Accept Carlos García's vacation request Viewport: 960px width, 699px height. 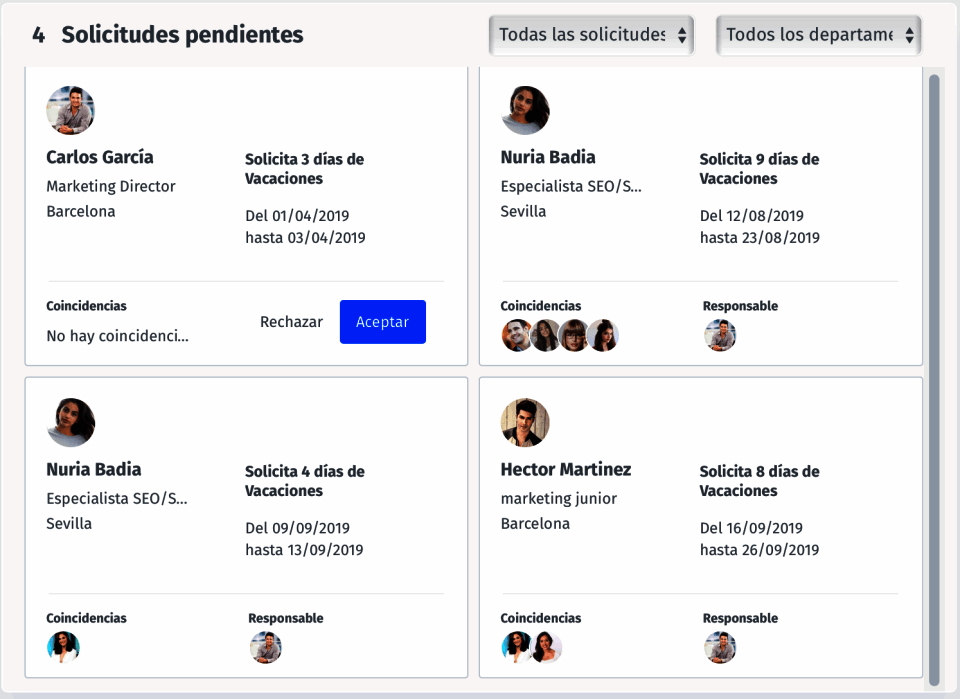382,322
